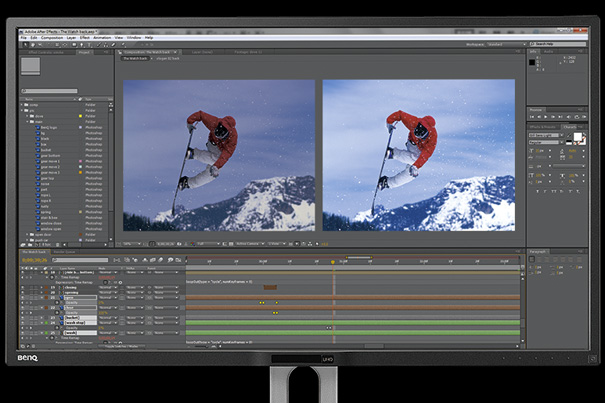
Task: Select the Rectangle mask shape tool
Action: pos(74,45)
